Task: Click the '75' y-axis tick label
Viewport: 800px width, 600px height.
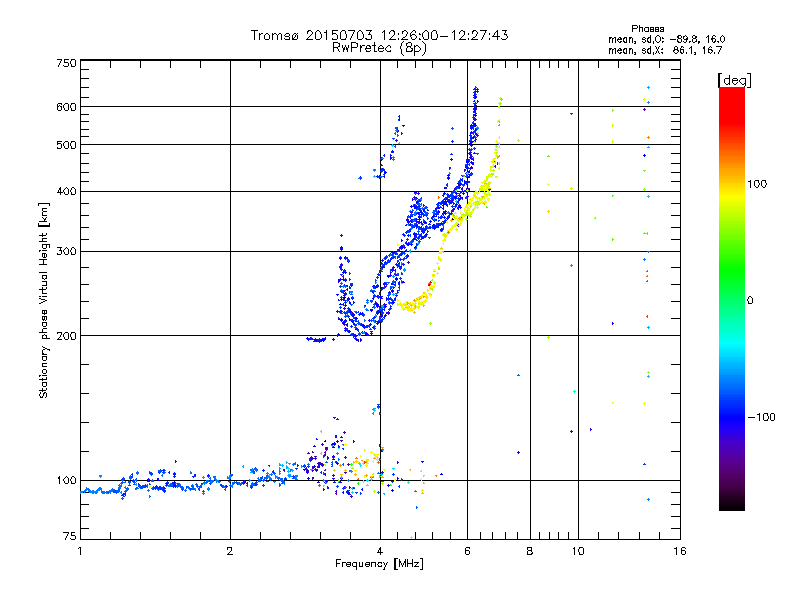Action: 70,536
